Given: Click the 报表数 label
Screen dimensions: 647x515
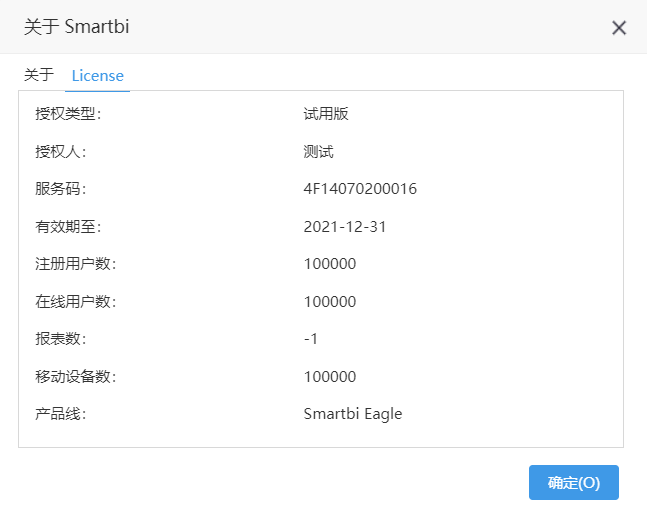Looking at the screenshot, I should tap(61, 339).
